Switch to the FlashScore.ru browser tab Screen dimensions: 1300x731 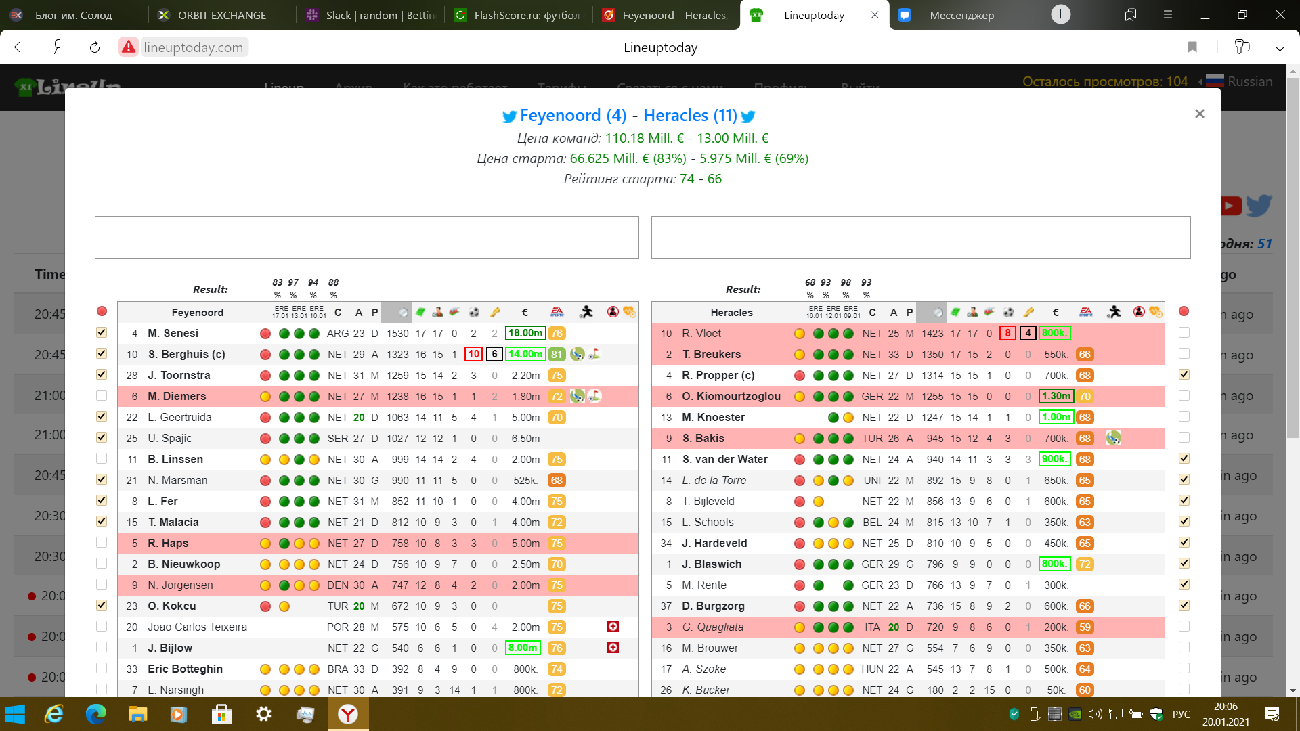[x=514, y=15]
